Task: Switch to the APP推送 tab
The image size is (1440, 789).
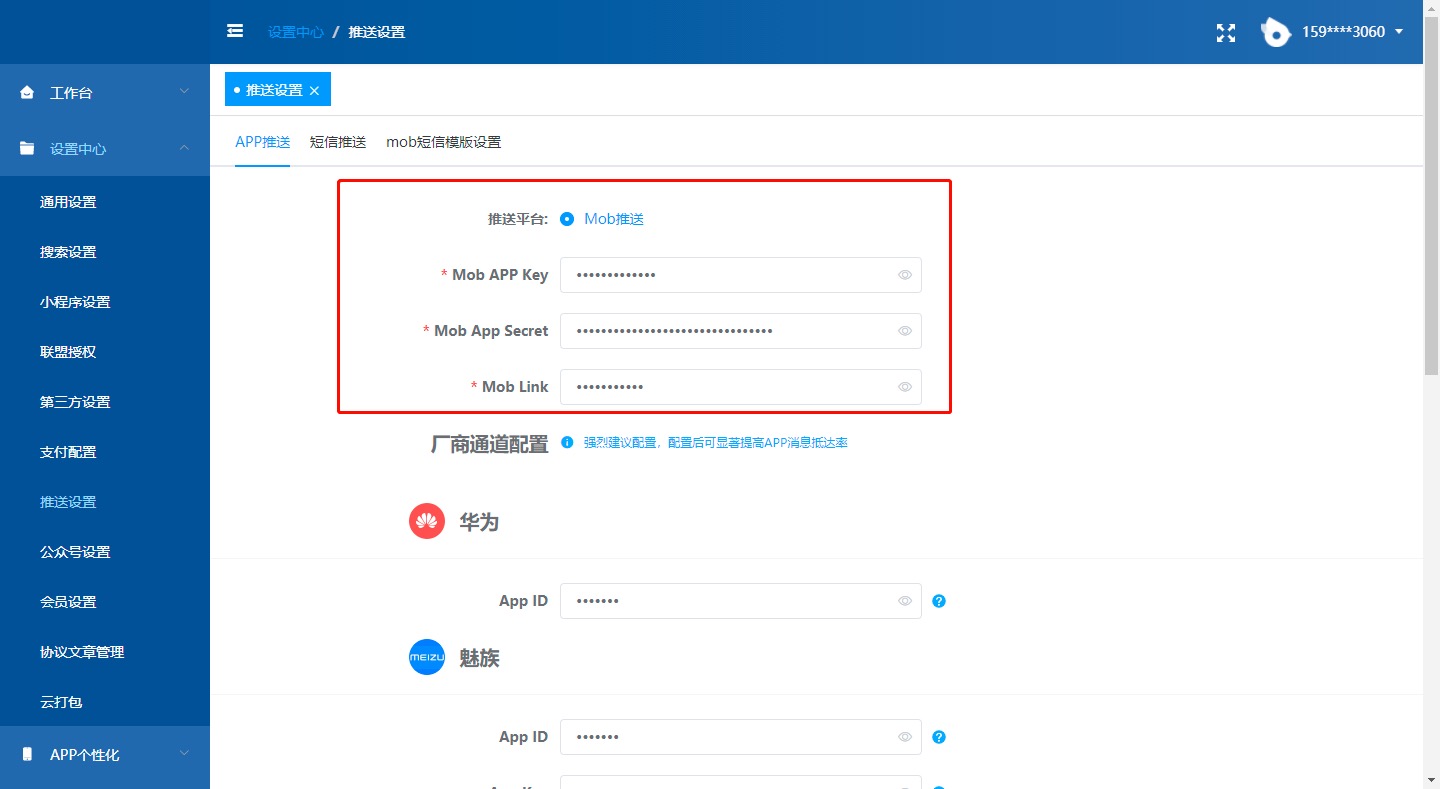Action: pyautogui.click(x=262, y=142)
